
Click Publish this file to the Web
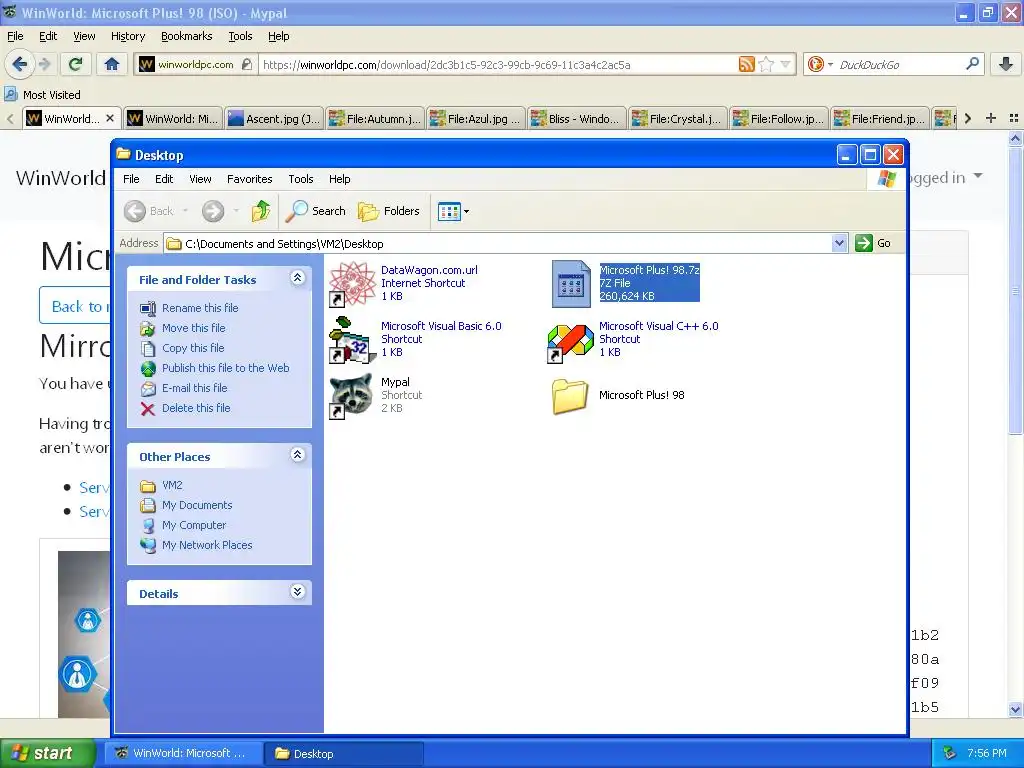(x=225, y=368)
